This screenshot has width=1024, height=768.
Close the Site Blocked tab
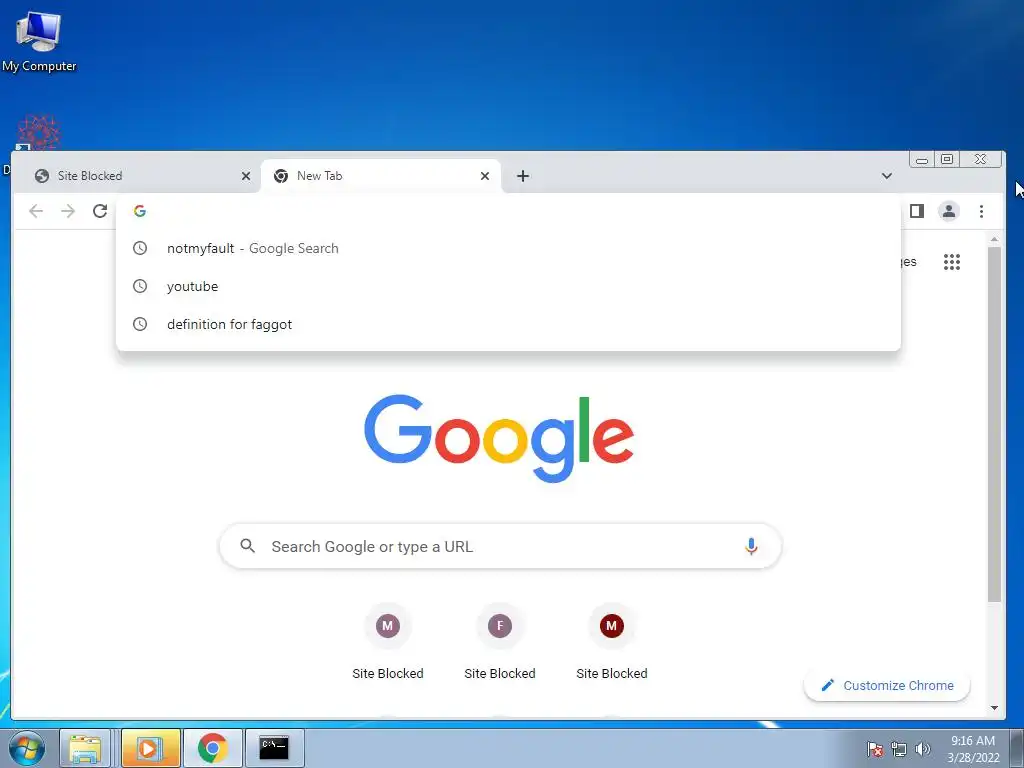246,176
